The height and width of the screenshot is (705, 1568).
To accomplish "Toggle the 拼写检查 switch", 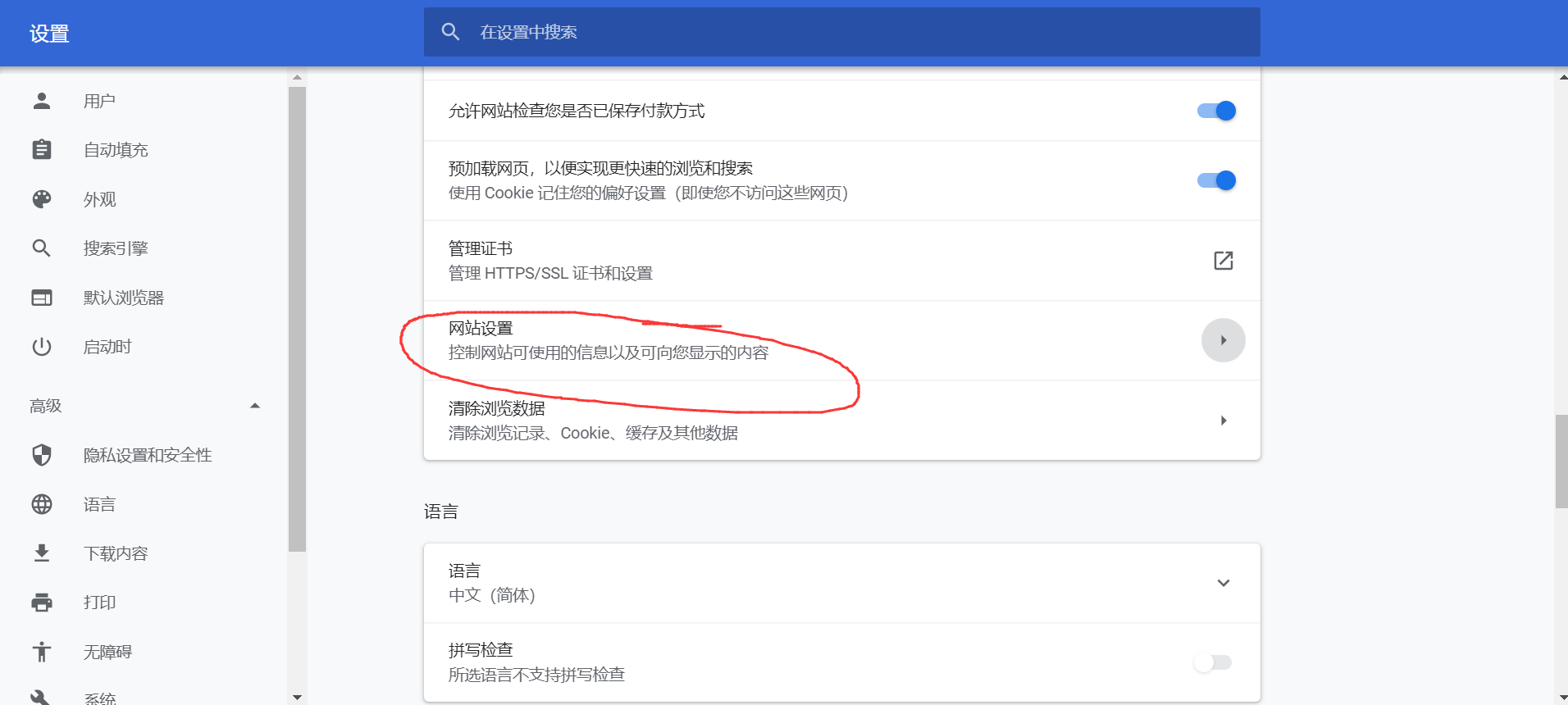I will (1213, 662).
